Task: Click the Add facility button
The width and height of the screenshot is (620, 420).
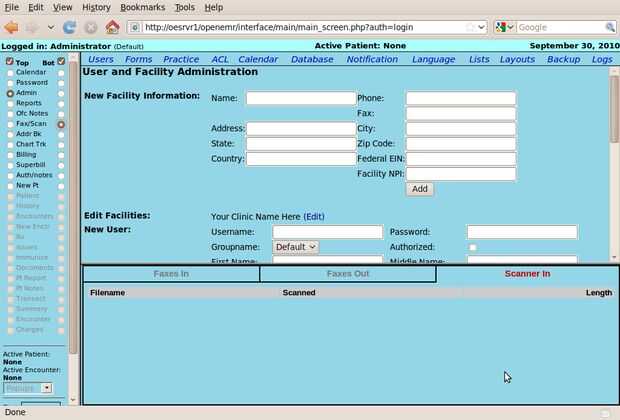Action: (x=420, y=189)
